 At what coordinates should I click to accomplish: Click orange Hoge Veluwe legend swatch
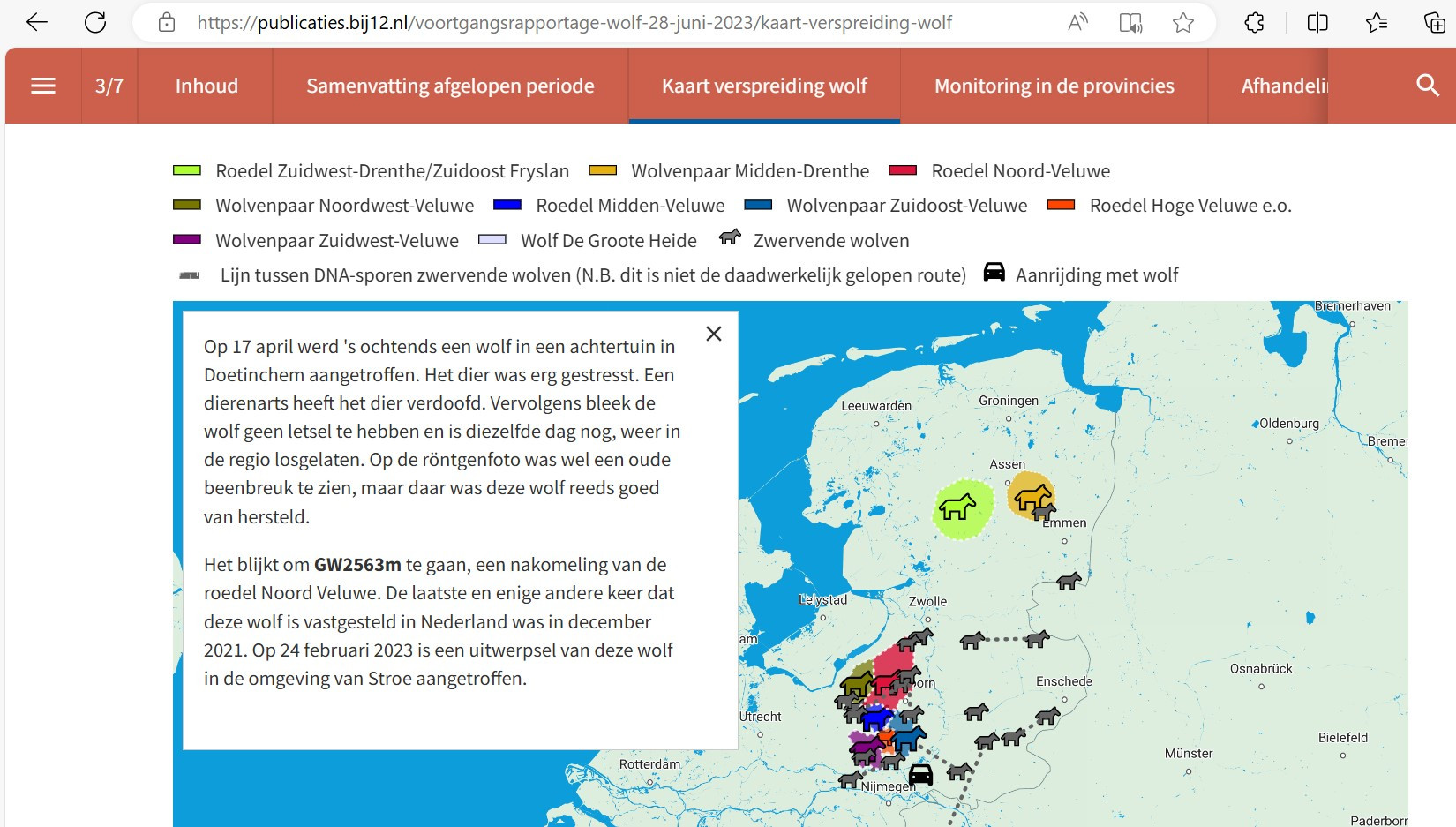click(1061, 205)
